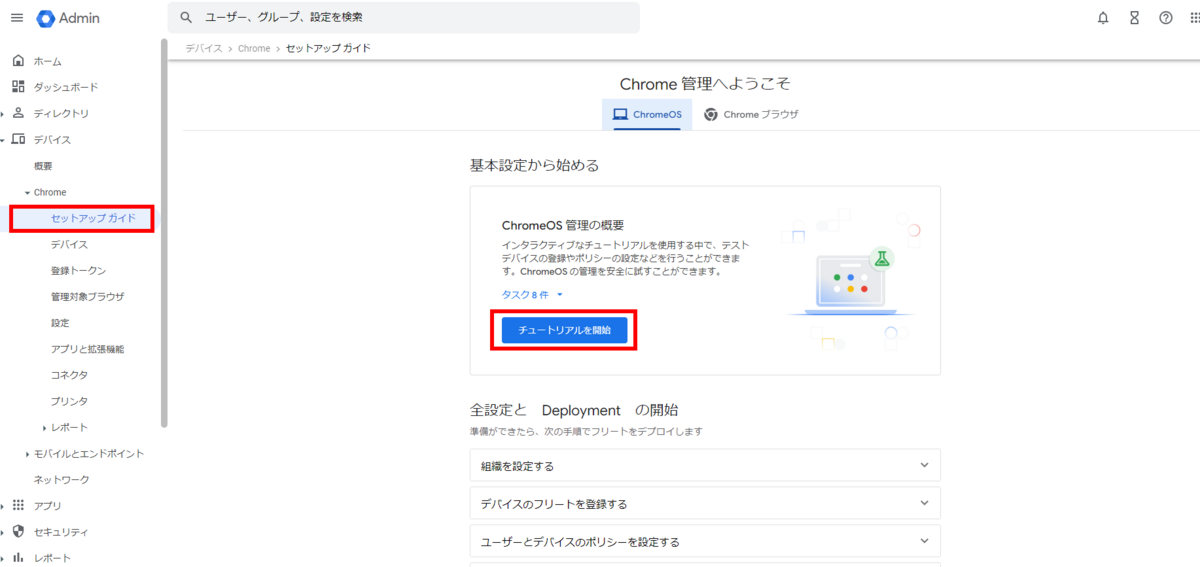Image resolution: width=1200 pixels, height=567 pixels.
Task: Open the notifications bell
Action: pyautogui.click(x=1103, y=18)
